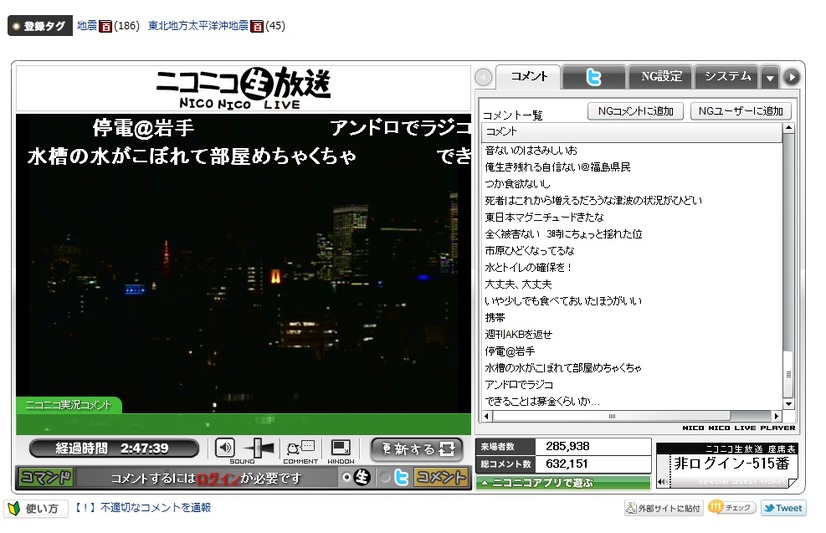Click NGユーザーに追加 button
Image resolution: width=826 pixels, height=533 pixels.
(x=741, y=111)
